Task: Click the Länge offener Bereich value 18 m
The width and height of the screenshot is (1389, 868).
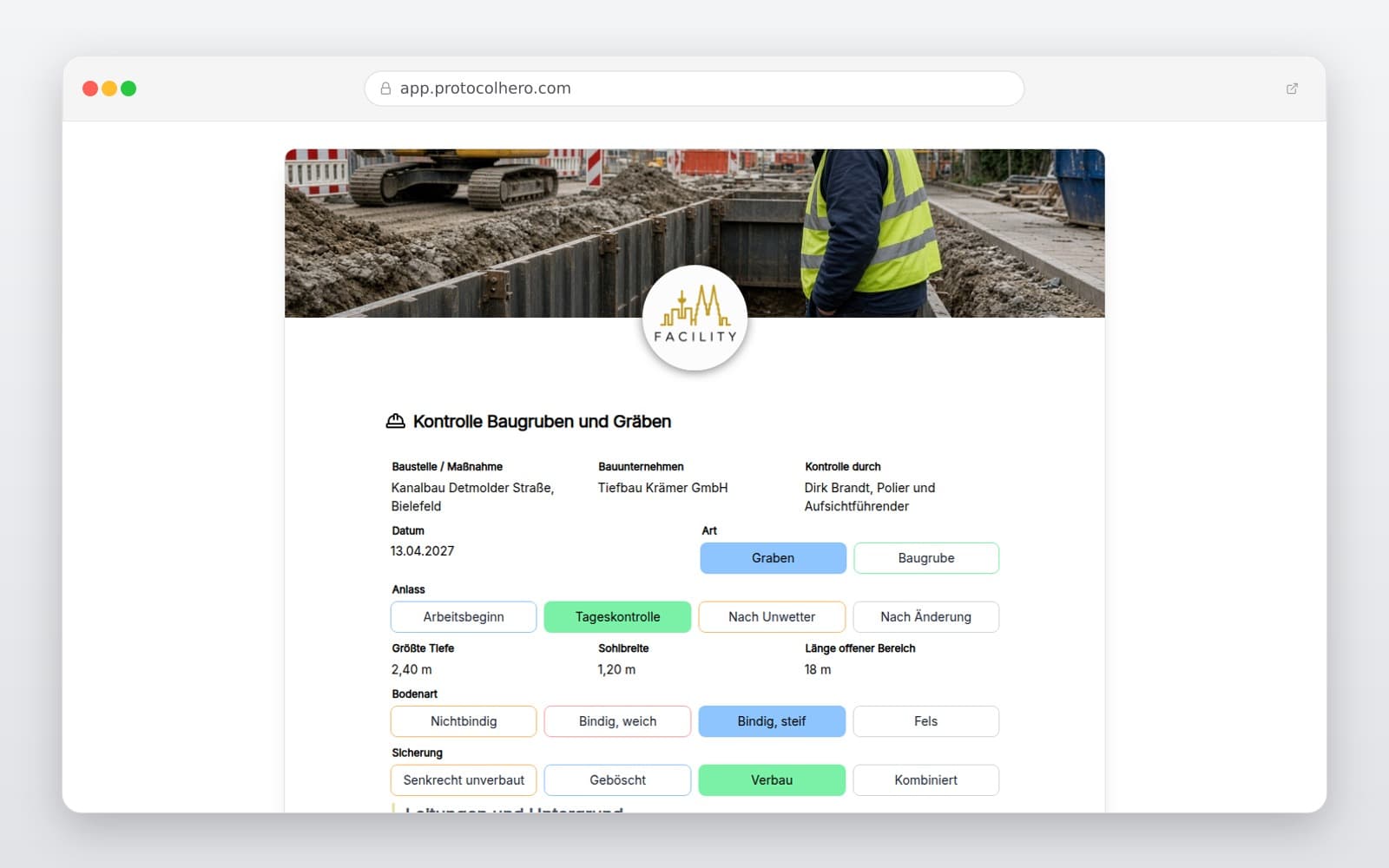Action: point(818,670)
